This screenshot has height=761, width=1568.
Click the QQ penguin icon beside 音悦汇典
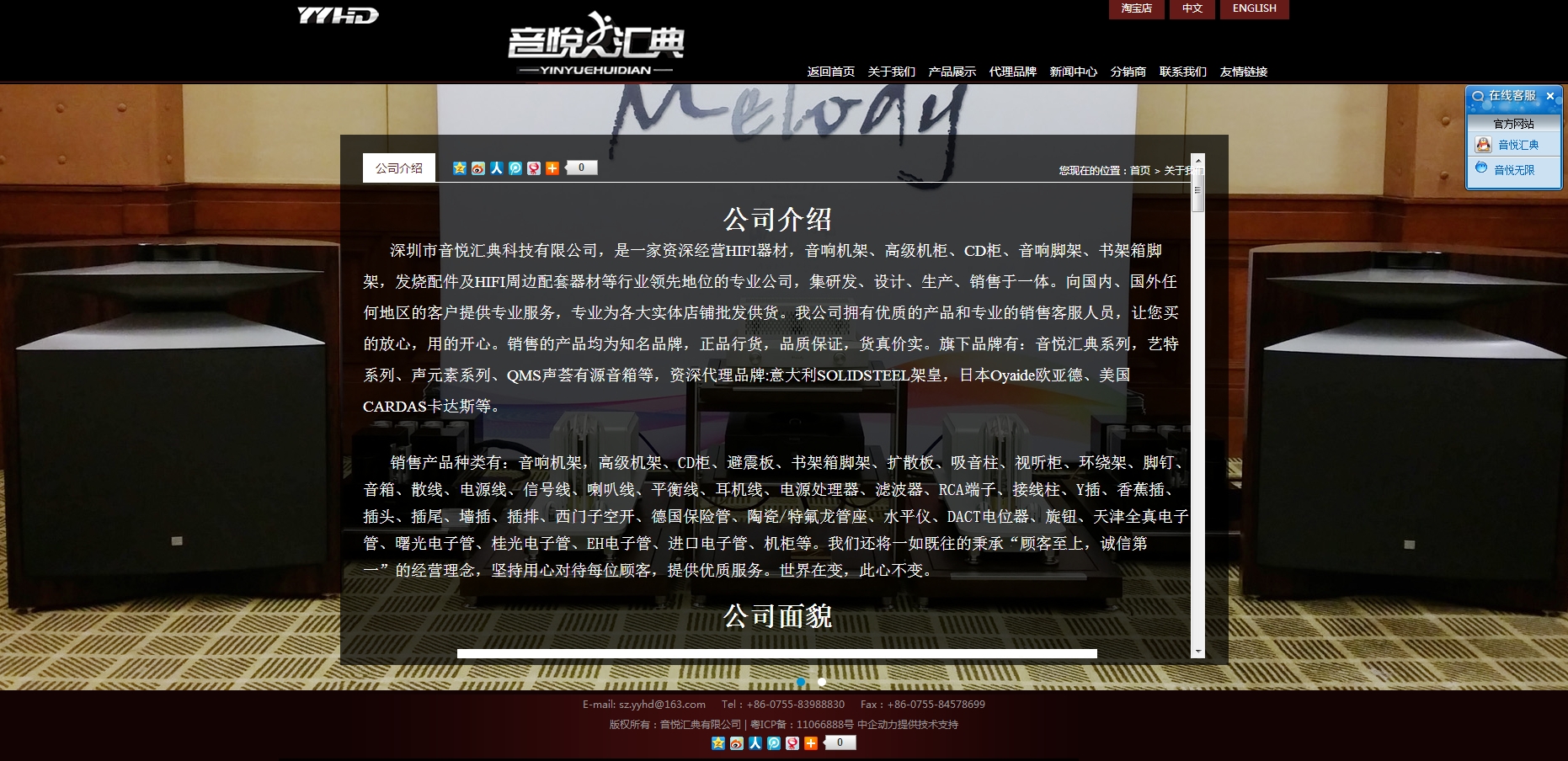[x=1483, y=145]
